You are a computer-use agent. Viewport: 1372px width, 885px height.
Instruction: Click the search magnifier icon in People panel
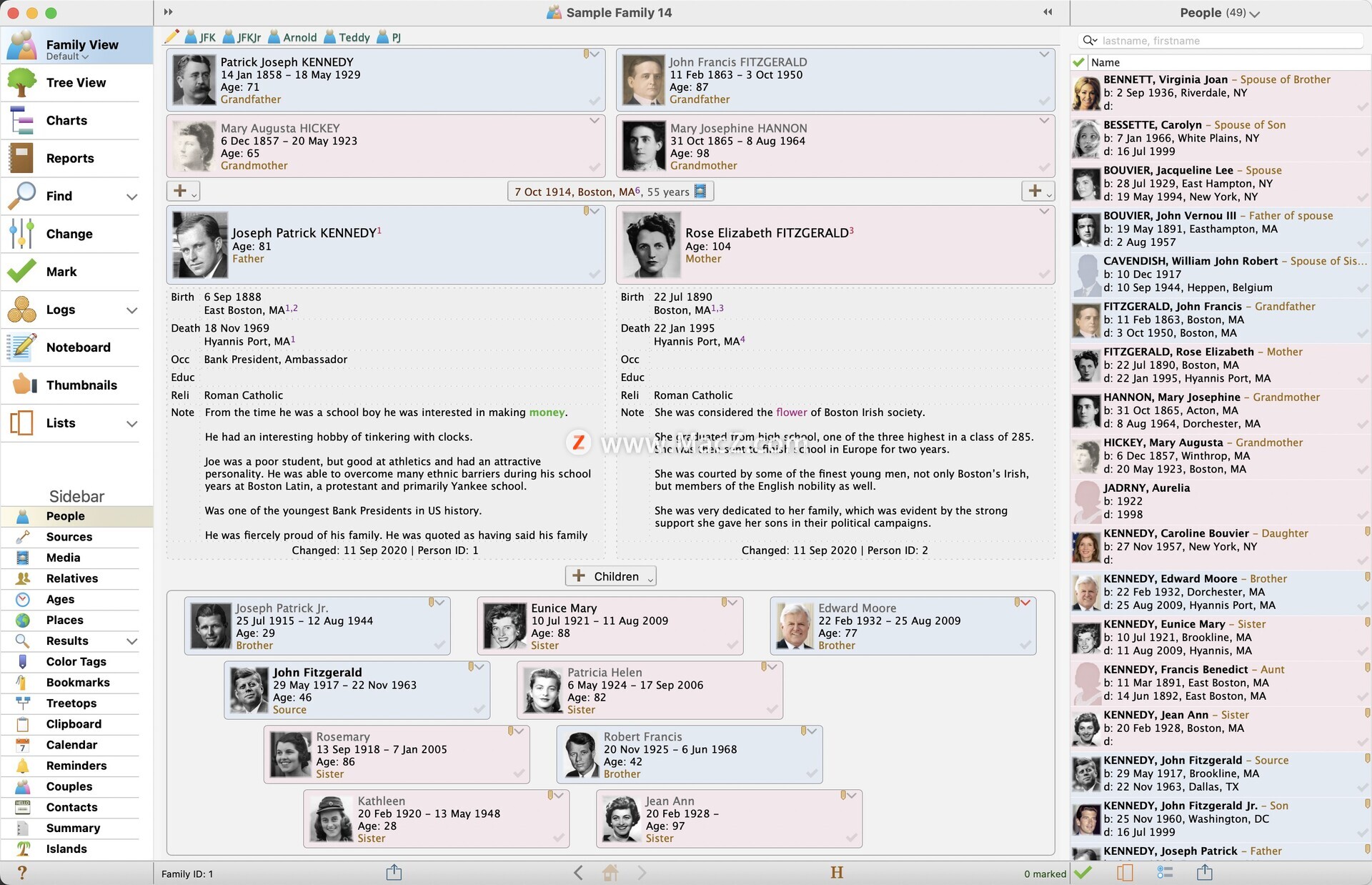click(x=1090, y=41)
